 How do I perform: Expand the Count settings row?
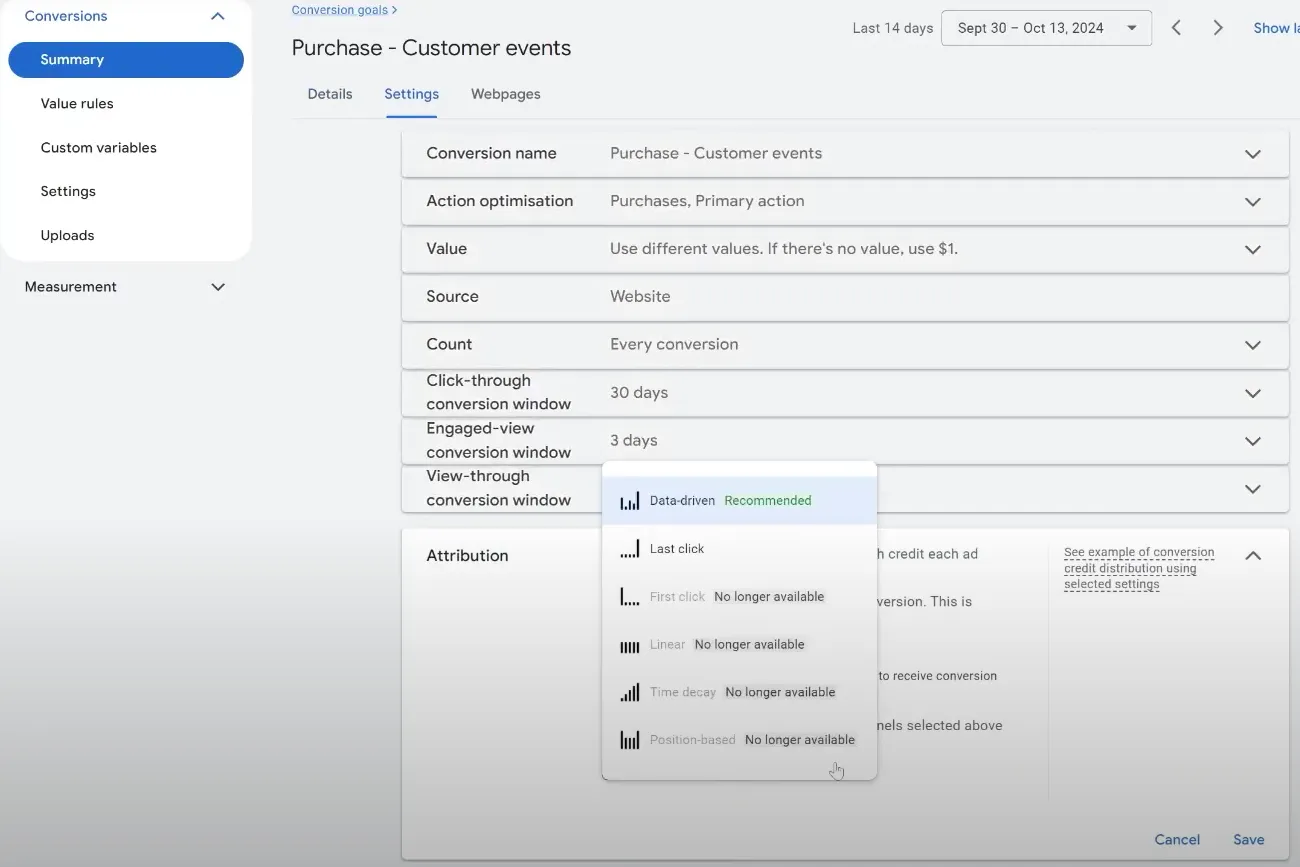tap(1253, 345)
